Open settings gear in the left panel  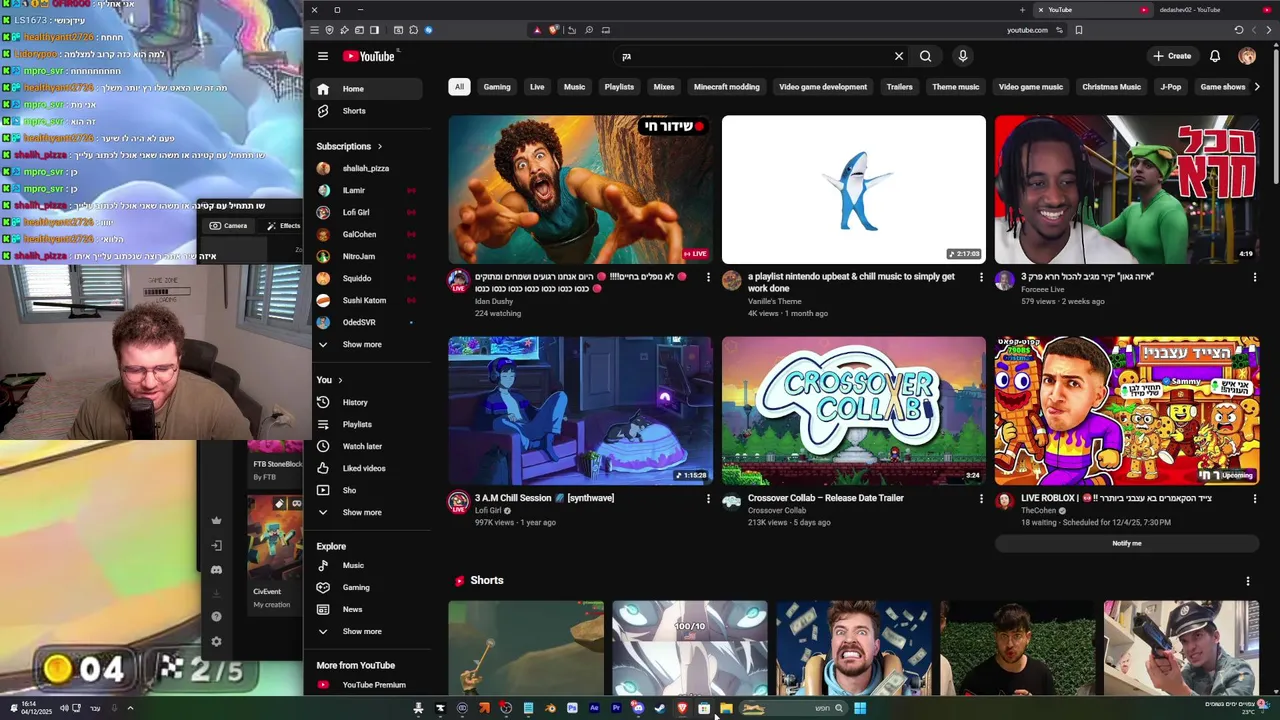[216, 642]
